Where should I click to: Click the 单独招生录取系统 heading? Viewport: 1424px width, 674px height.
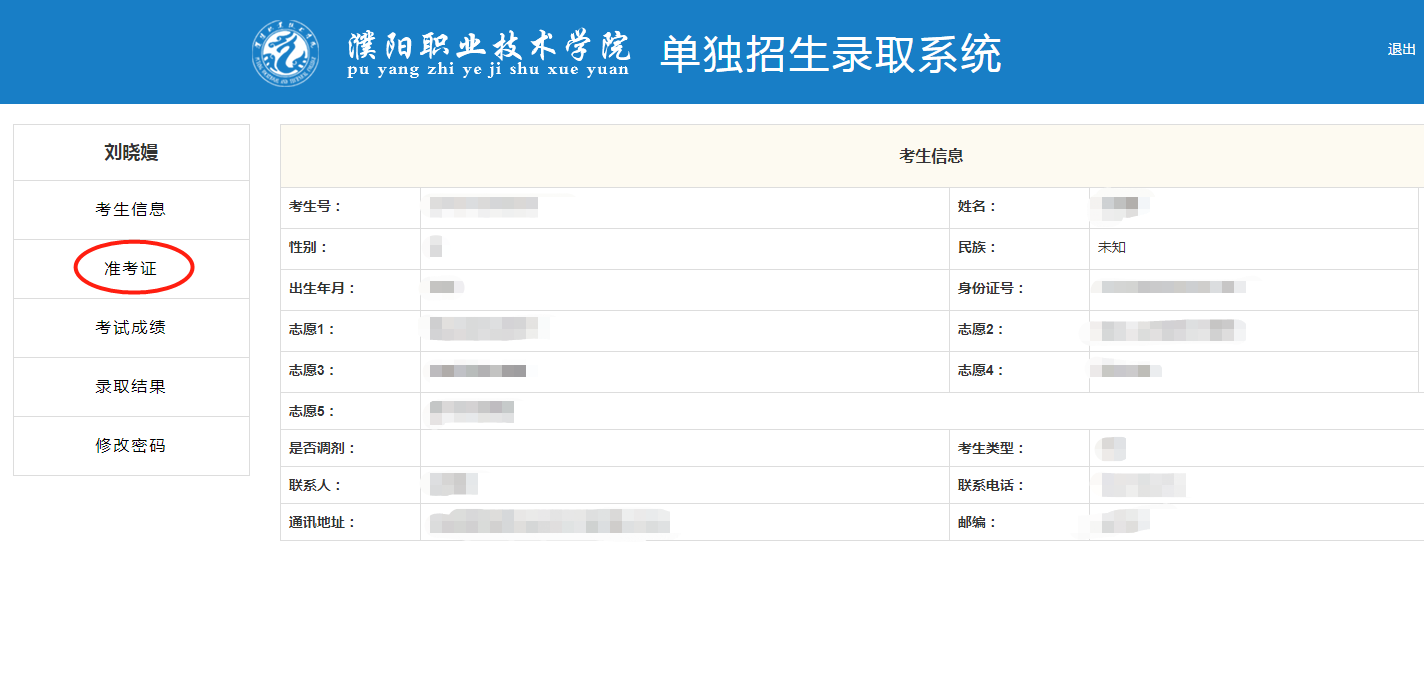tap(830, 54)
